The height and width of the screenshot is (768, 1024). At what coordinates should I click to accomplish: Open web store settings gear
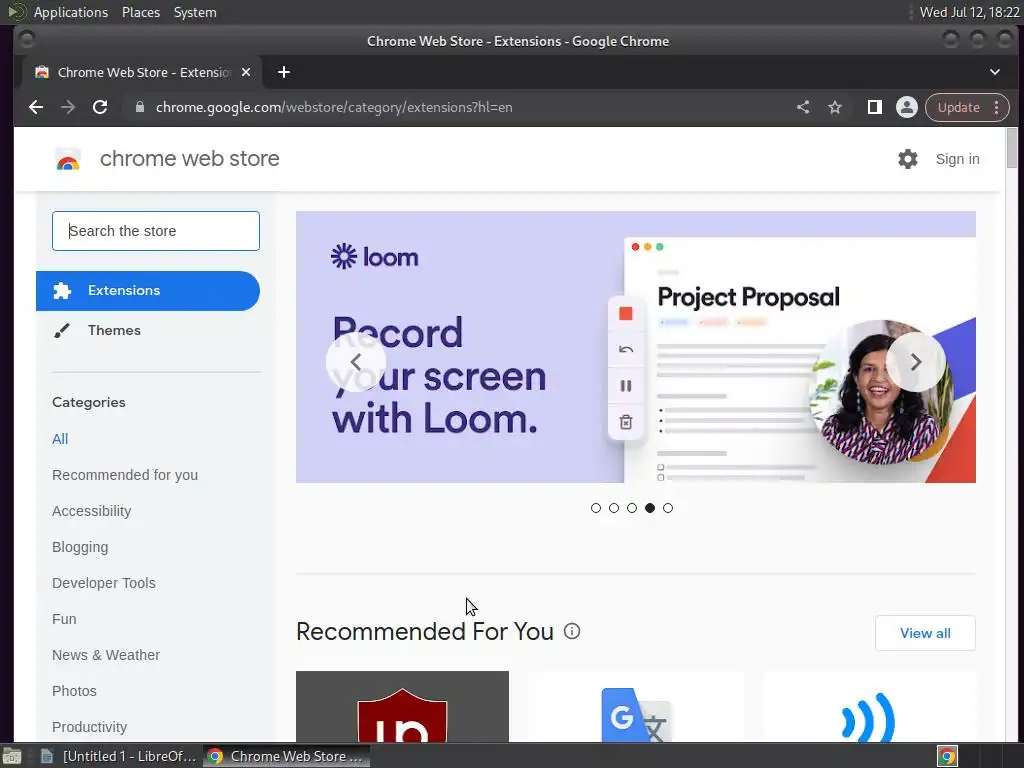pyautogui.click(x=908, y=159)
